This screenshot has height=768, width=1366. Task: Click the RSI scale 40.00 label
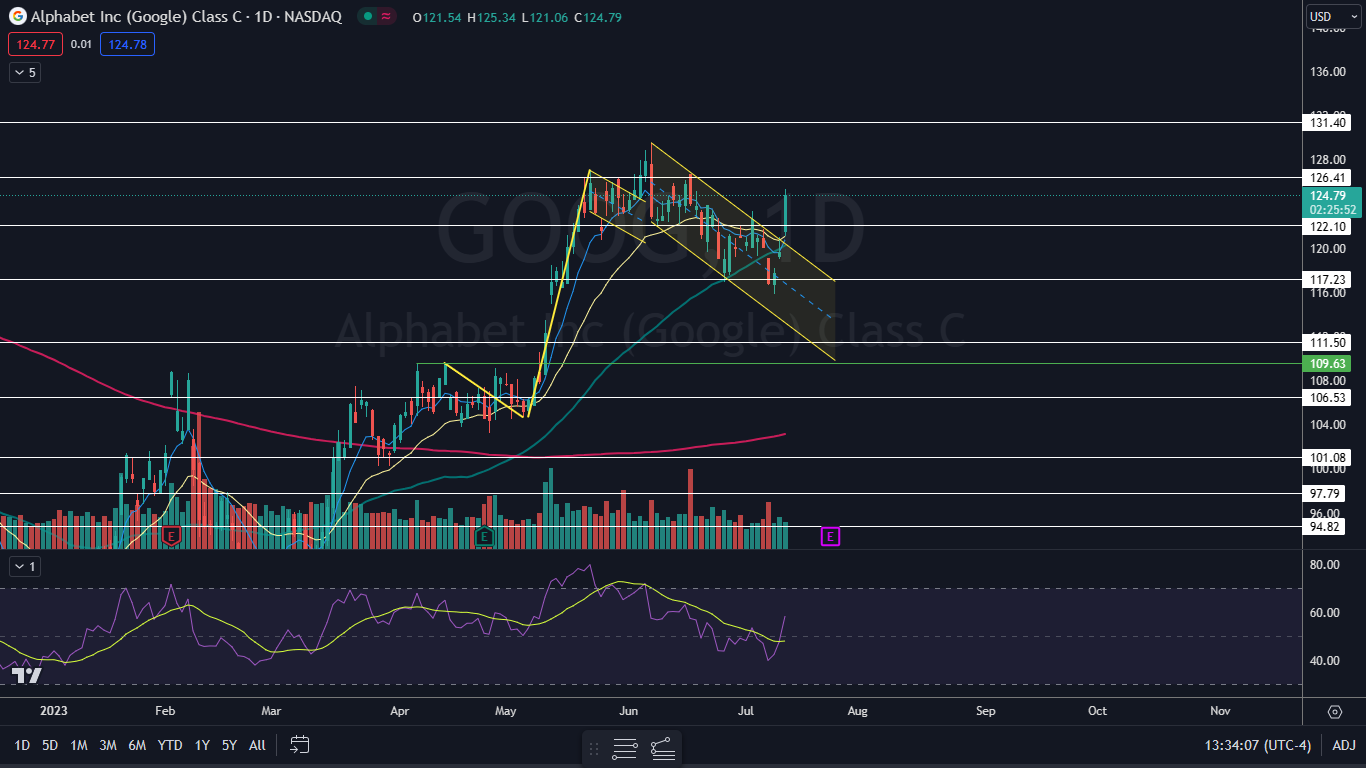pos(1324,660)
